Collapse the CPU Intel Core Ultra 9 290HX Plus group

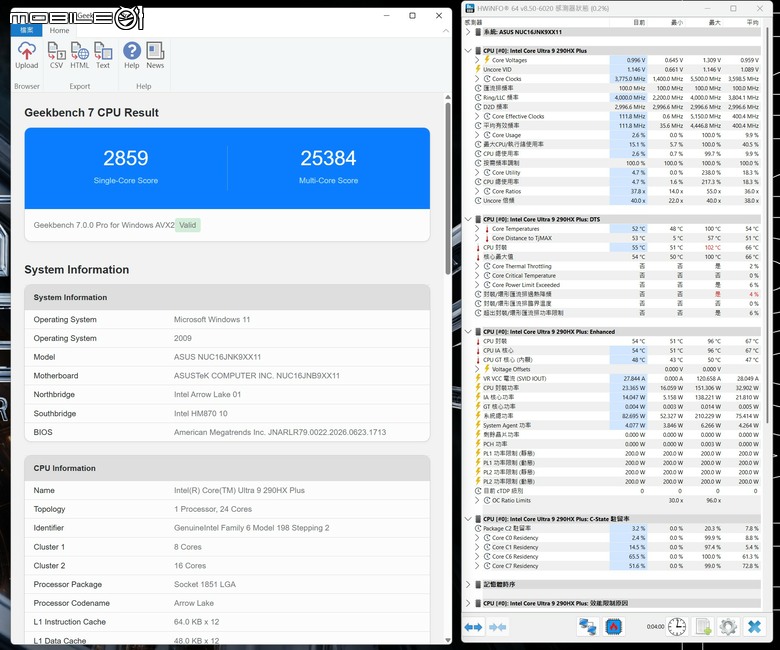click(468, 51)
